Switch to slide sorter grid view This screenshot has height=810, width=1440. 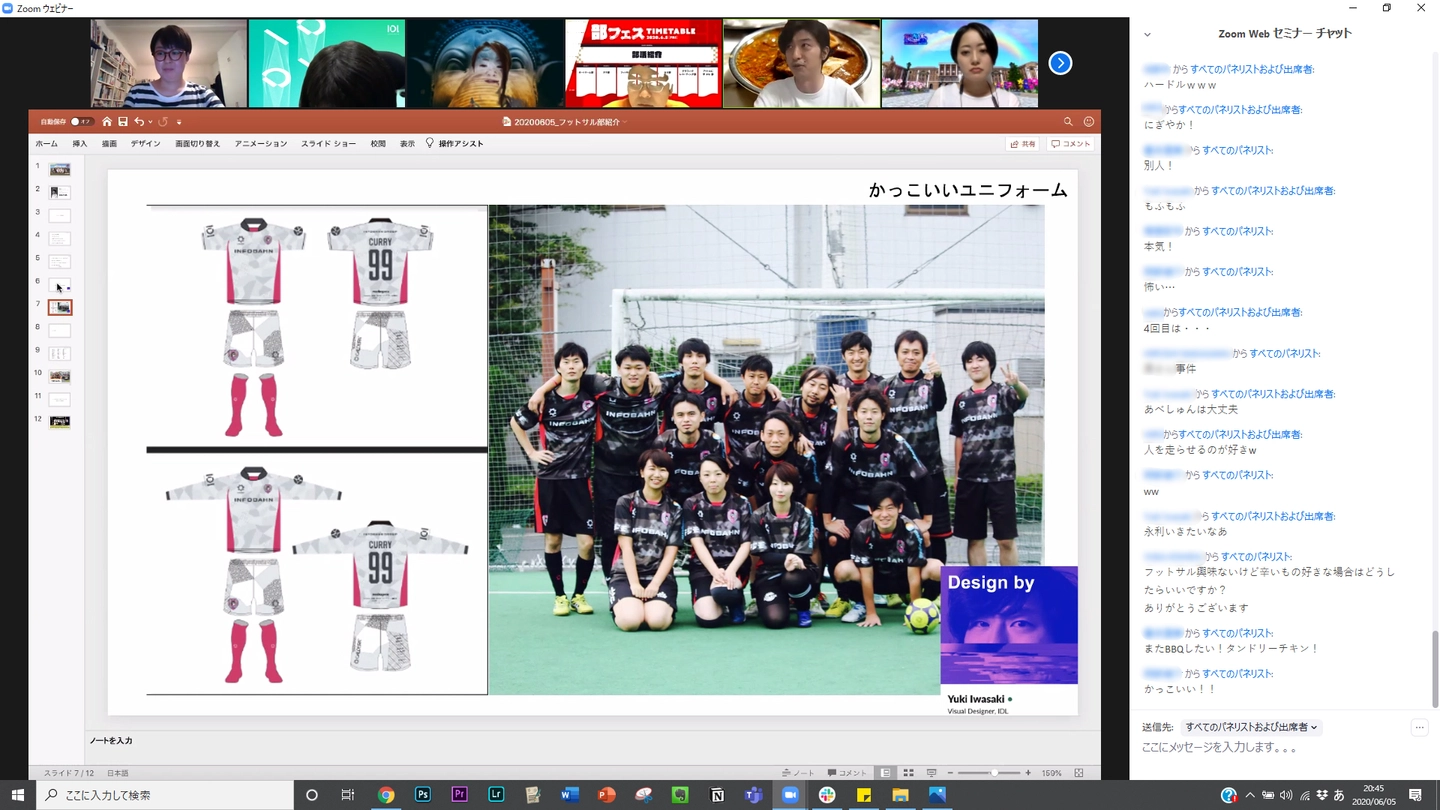coord(908,773)
